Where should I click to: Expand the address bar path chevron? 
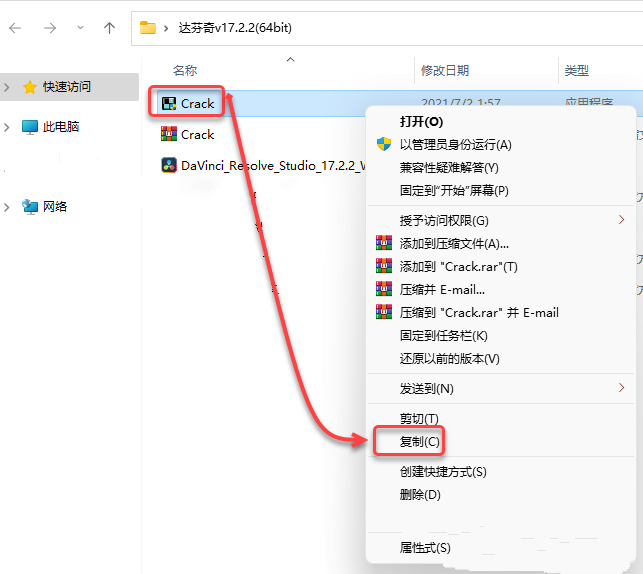click(166, 28)
